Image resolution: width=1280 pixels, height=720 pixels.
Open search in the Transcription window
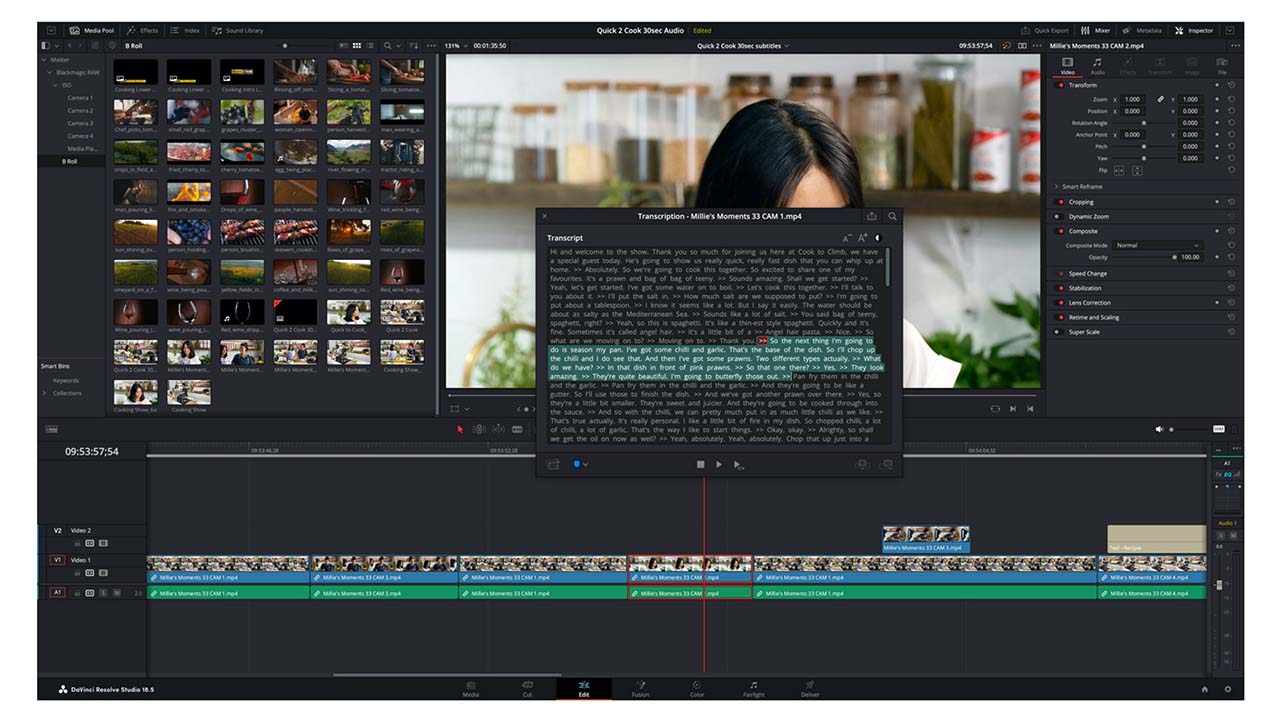892,215
